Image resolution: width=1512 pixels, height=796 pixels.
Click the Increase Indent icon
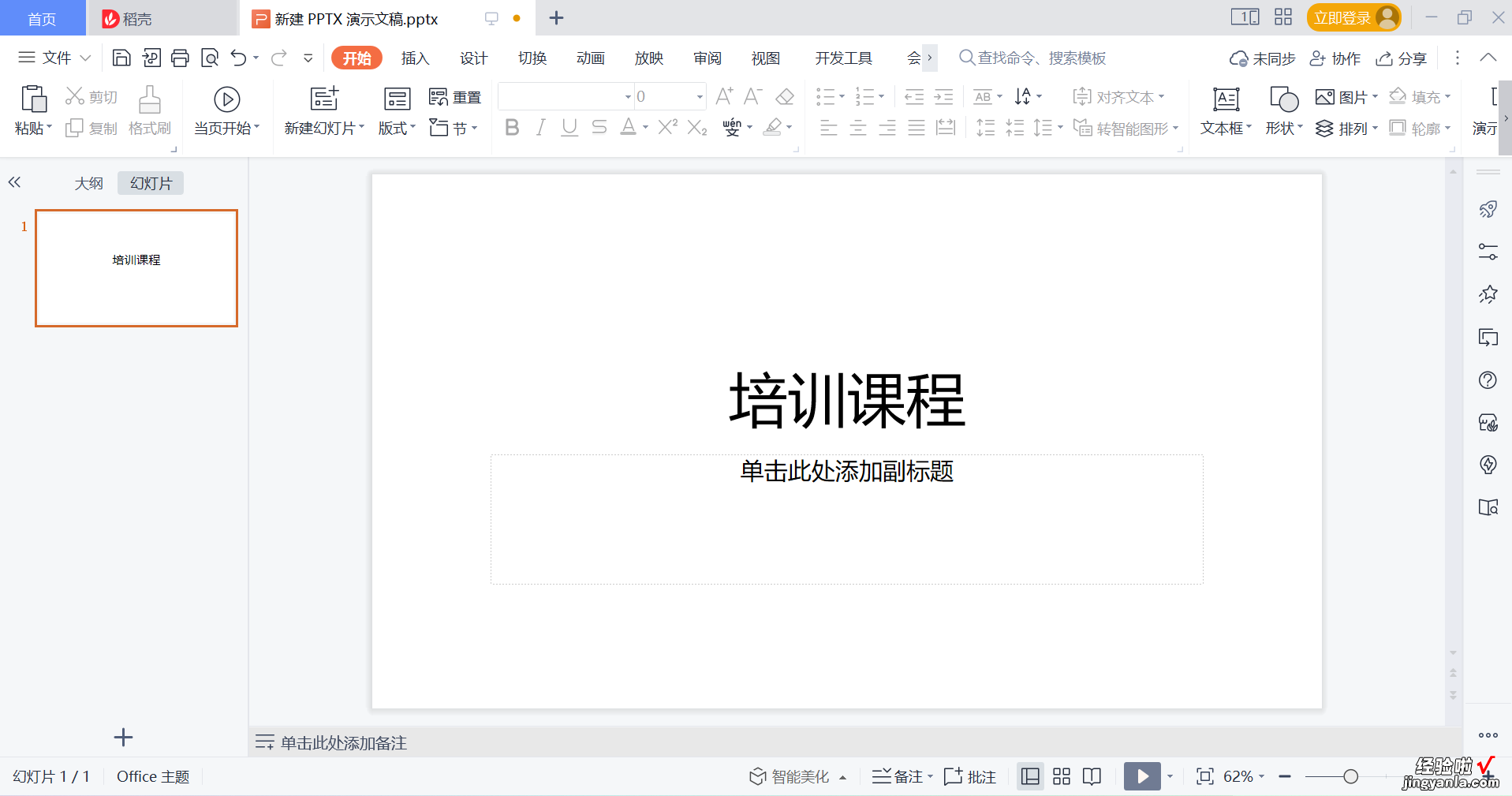click(944, 97)
